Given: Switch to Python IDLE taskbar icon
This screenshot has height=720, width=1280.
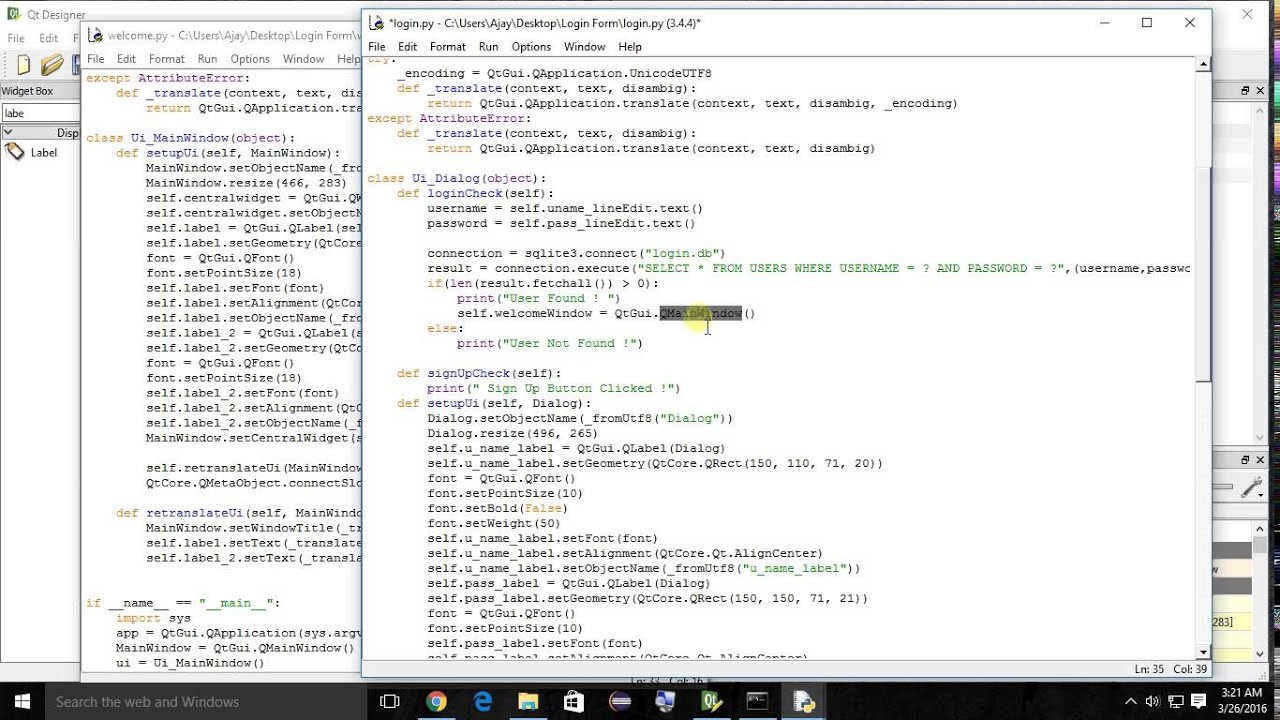Looking at the screenshot, I should (804, 701).
